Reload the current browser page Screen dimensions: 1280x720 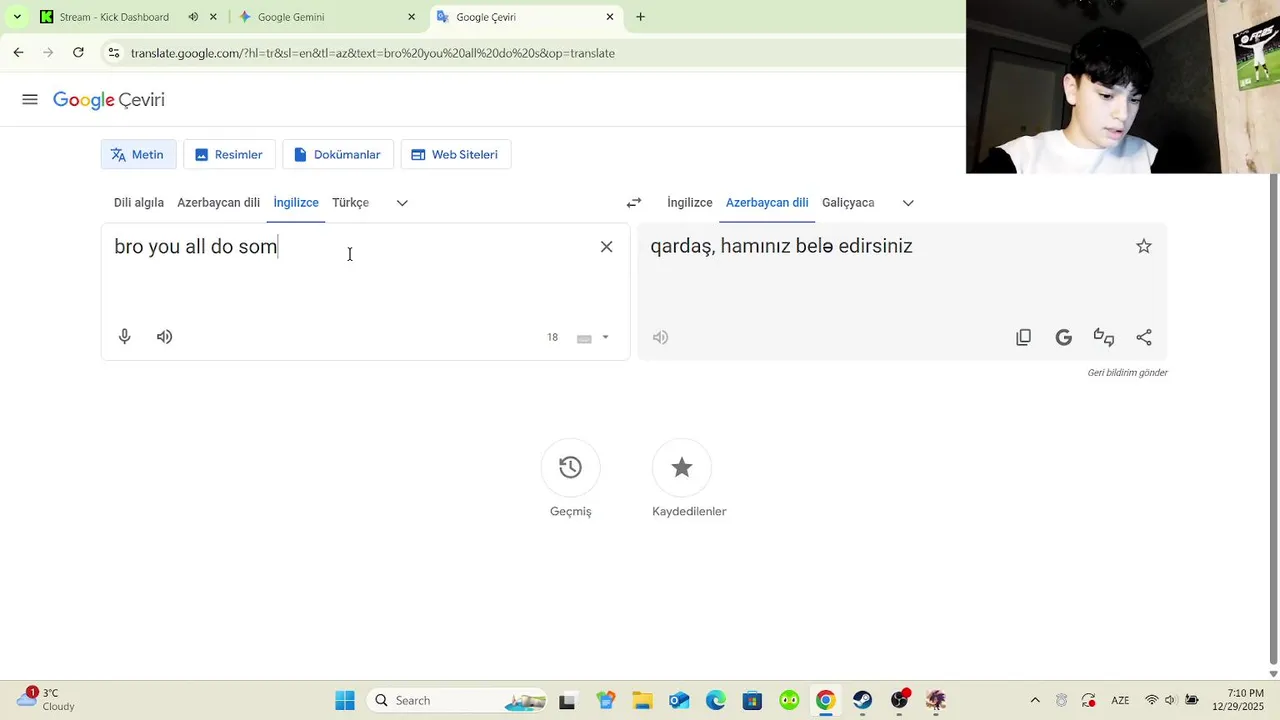(x=78, y=53)
